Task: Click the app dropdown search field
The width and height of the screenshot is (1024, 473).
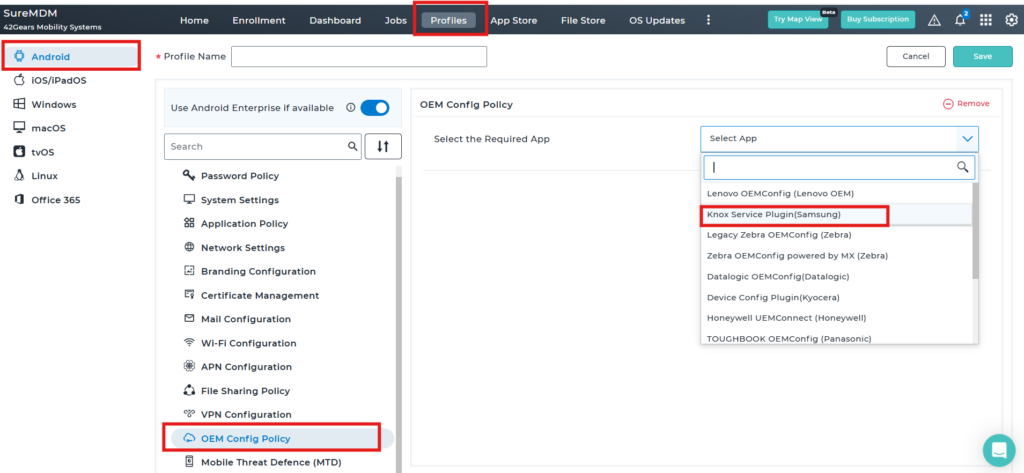Action: [x=839, y=167]
